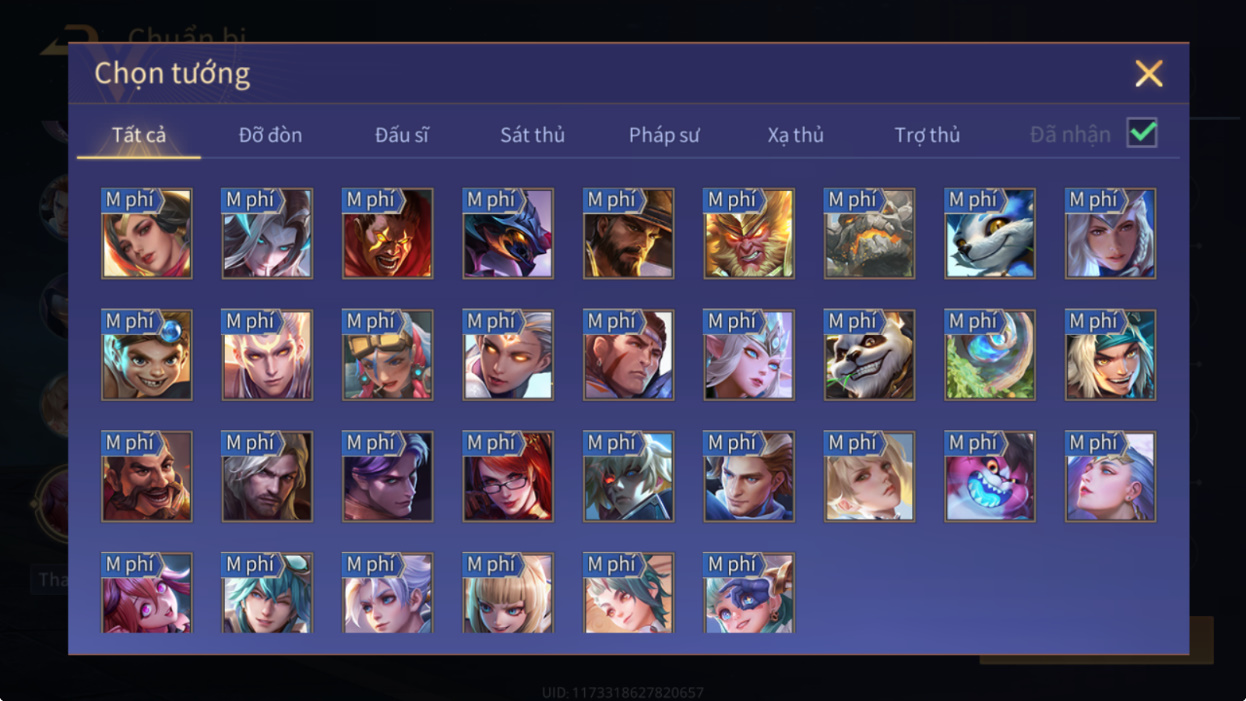Choose the blue wolf hero portrait
1246x701 pixels.
990,233
